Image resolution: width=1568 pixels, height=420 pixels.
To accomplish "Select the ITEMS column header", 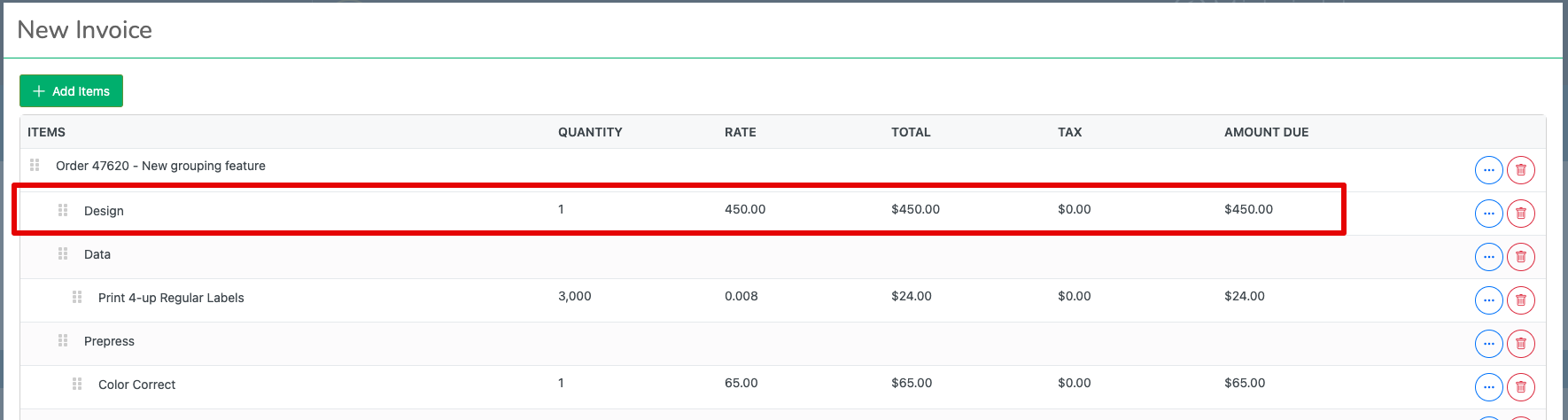I will click(x=46, y=132).
